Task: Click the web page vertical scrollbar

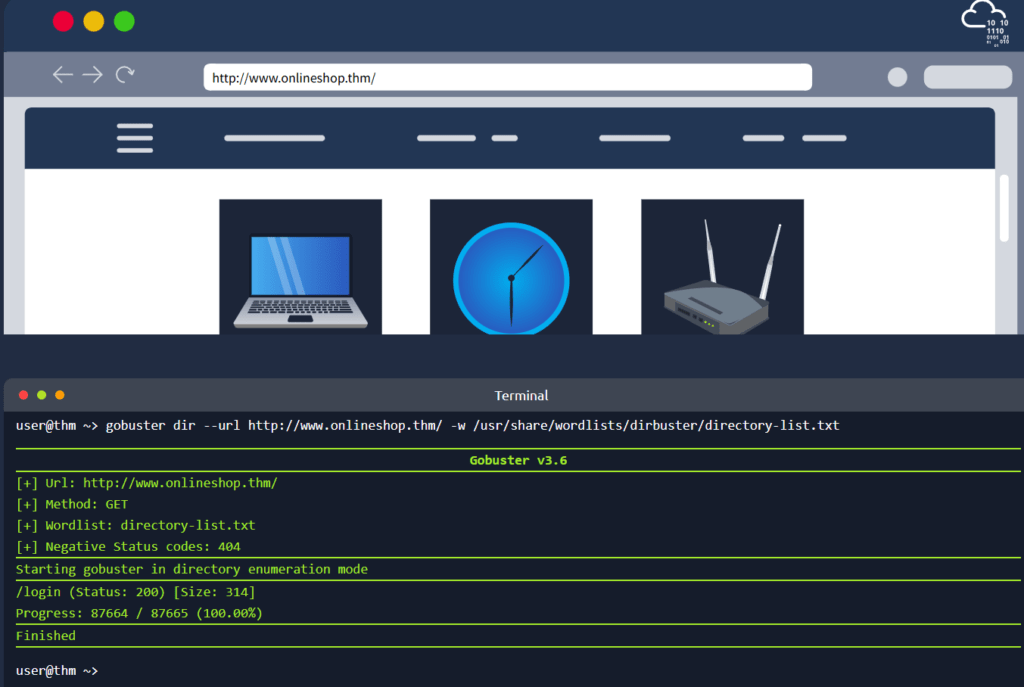Action: (1004, 208)
